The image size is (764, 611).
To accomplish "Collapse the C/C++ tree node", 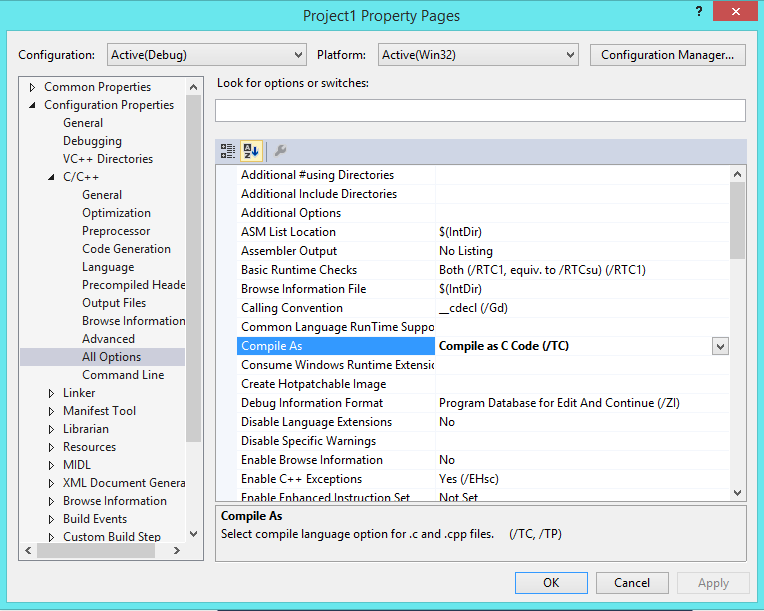I will coord(52,177).
